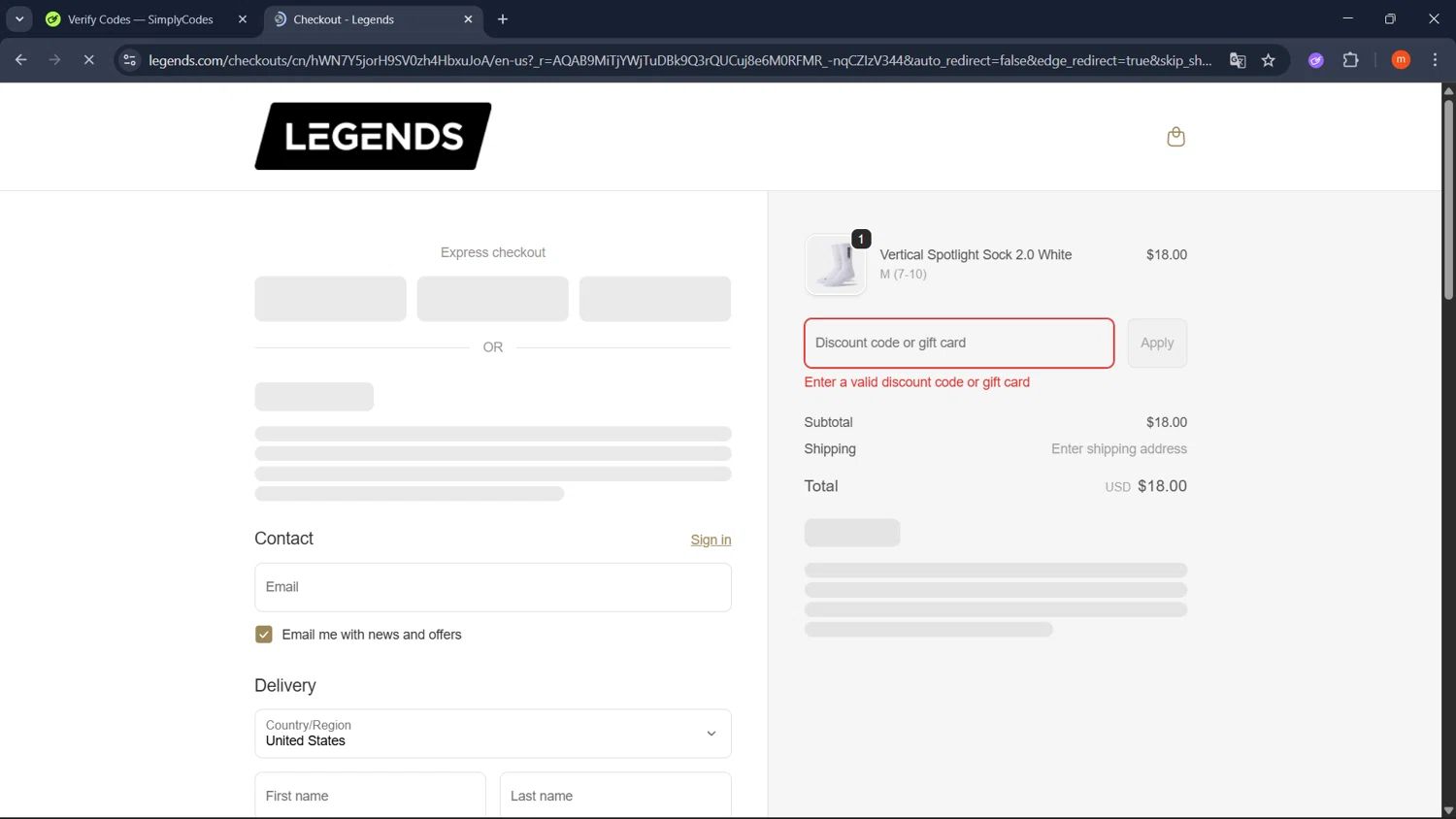The image size is (1456, 819).
Task: Stop loading the page
Action: [88, 60]
